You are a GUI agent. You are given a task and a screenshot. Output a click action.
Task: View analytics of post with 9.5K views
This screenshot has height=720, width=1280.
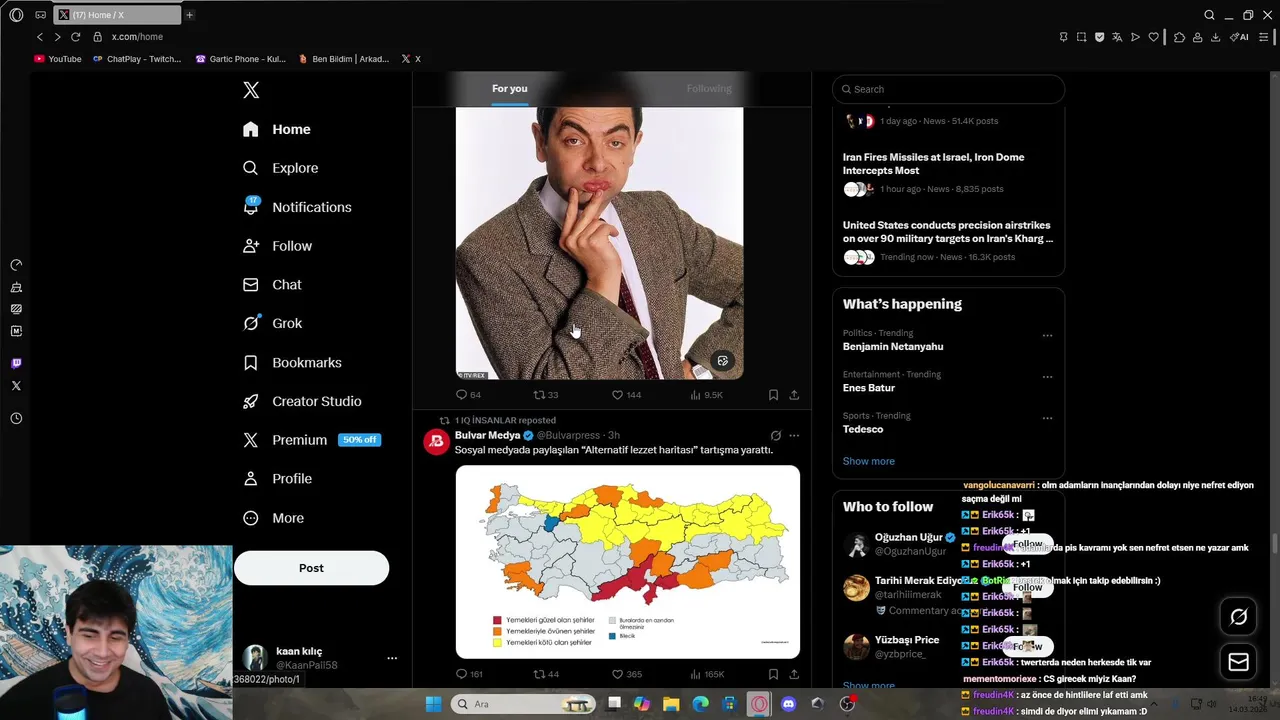coord(707,395)
